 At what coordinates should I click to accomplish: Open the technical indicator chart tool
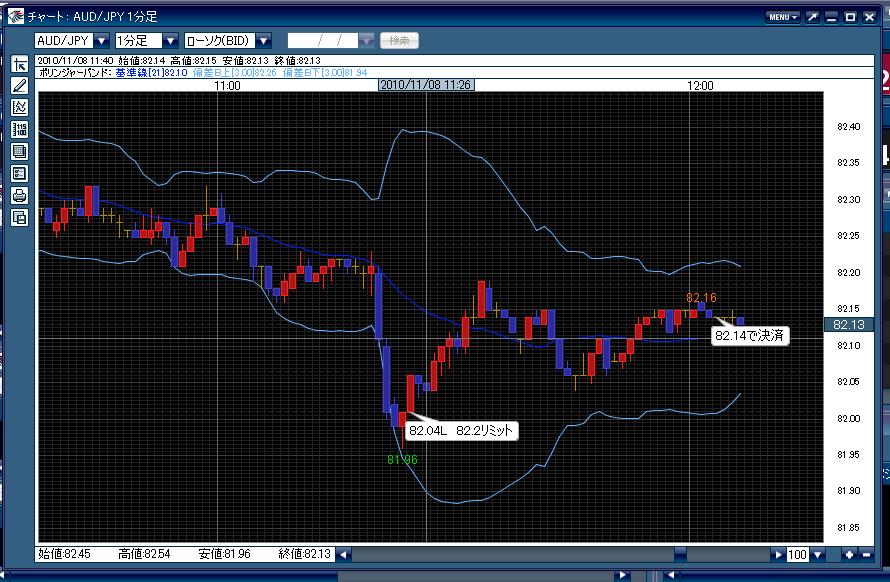19,107
